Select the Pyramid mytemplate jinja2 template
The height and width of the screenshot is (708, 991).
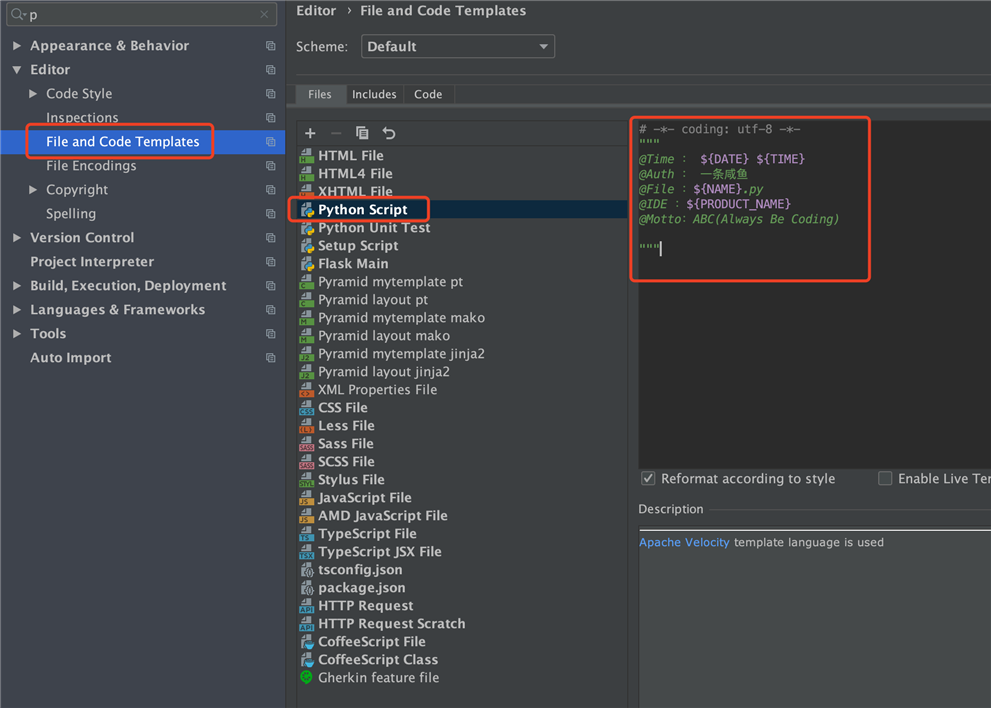pyautogui.click(x=401, y=354)
